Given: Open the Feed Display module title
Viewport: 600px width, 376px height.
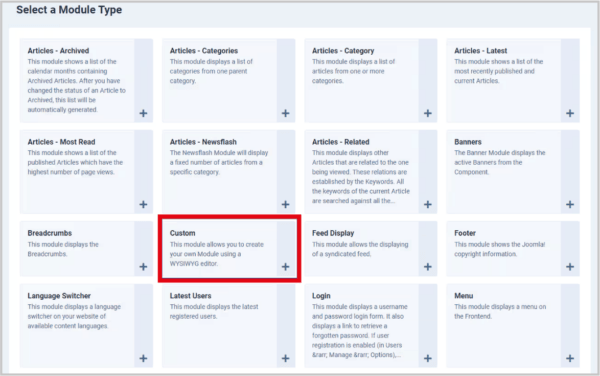Looking at the screenshot, I should click(333, 233).
